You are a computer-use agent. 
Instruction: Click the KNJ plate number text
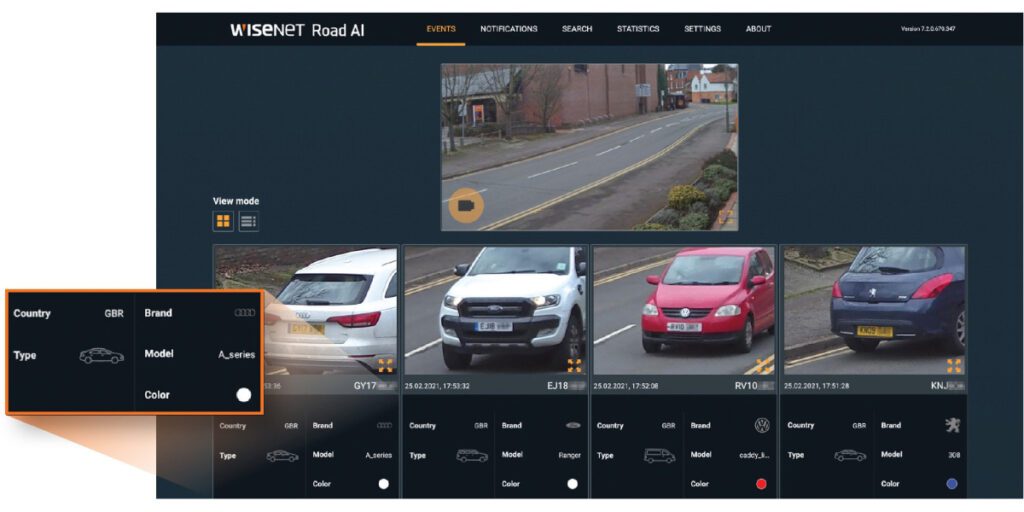(948, 386)
